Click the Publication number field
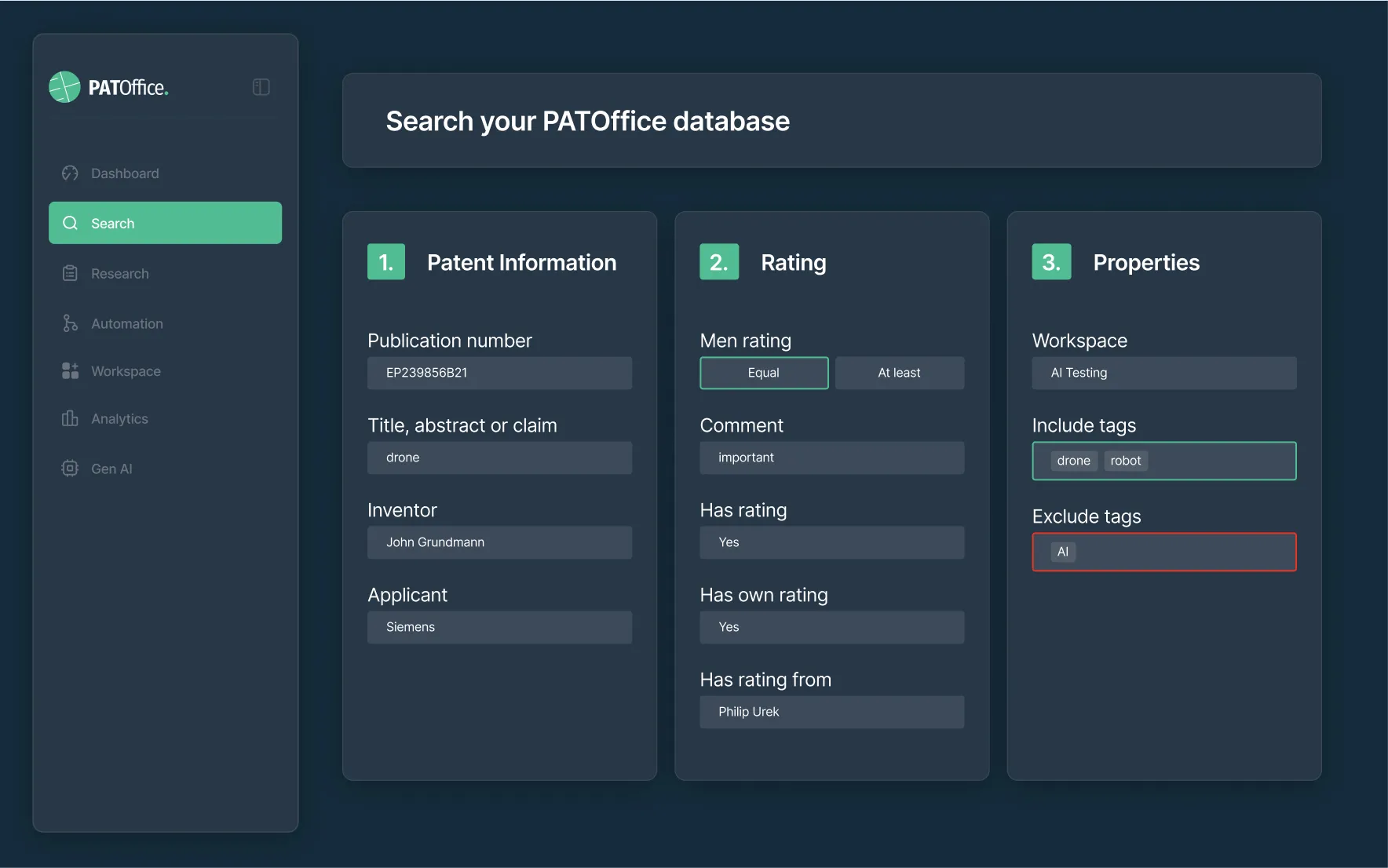The image size is (1388, 868). (499, 373)
